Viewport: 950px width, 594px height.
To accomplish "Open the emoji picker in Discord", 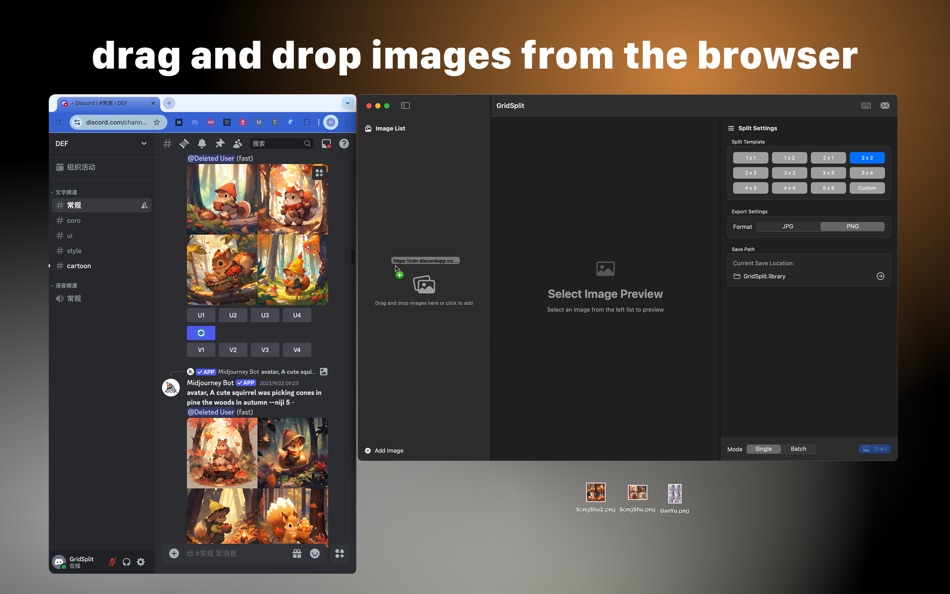I will tap(315, 553).
